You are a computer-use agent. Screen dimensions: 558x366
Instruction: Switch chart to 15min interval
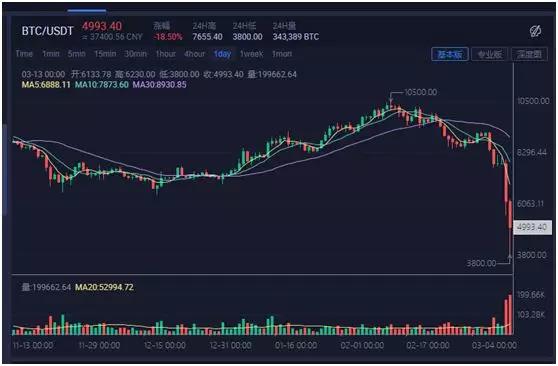(x=105, y=54)
